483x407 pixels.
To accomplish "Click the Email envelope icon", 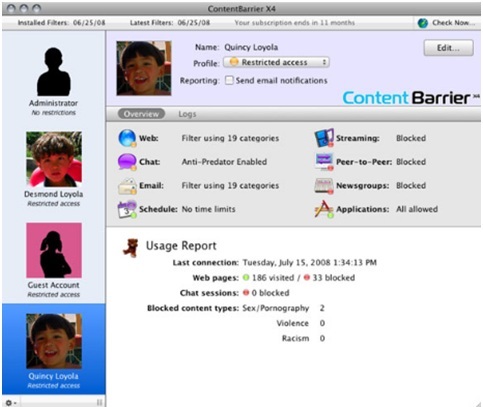I will [127, 186].
